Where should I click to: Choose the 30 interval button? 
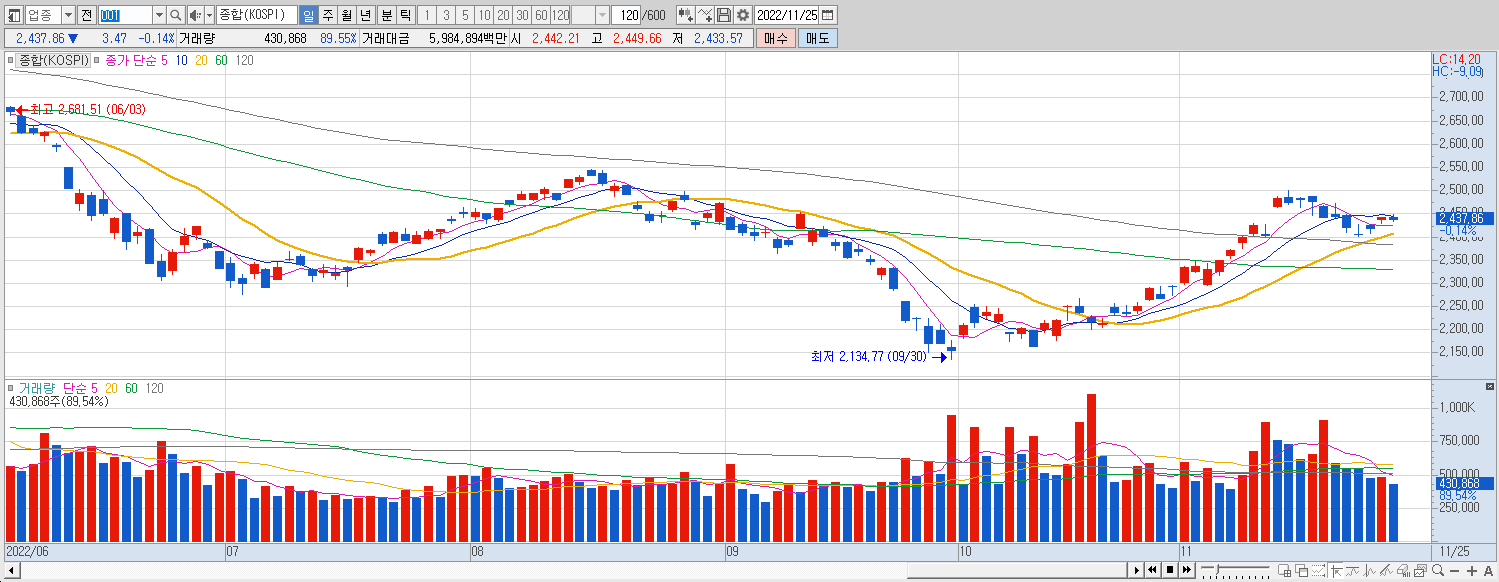[522, 15]
